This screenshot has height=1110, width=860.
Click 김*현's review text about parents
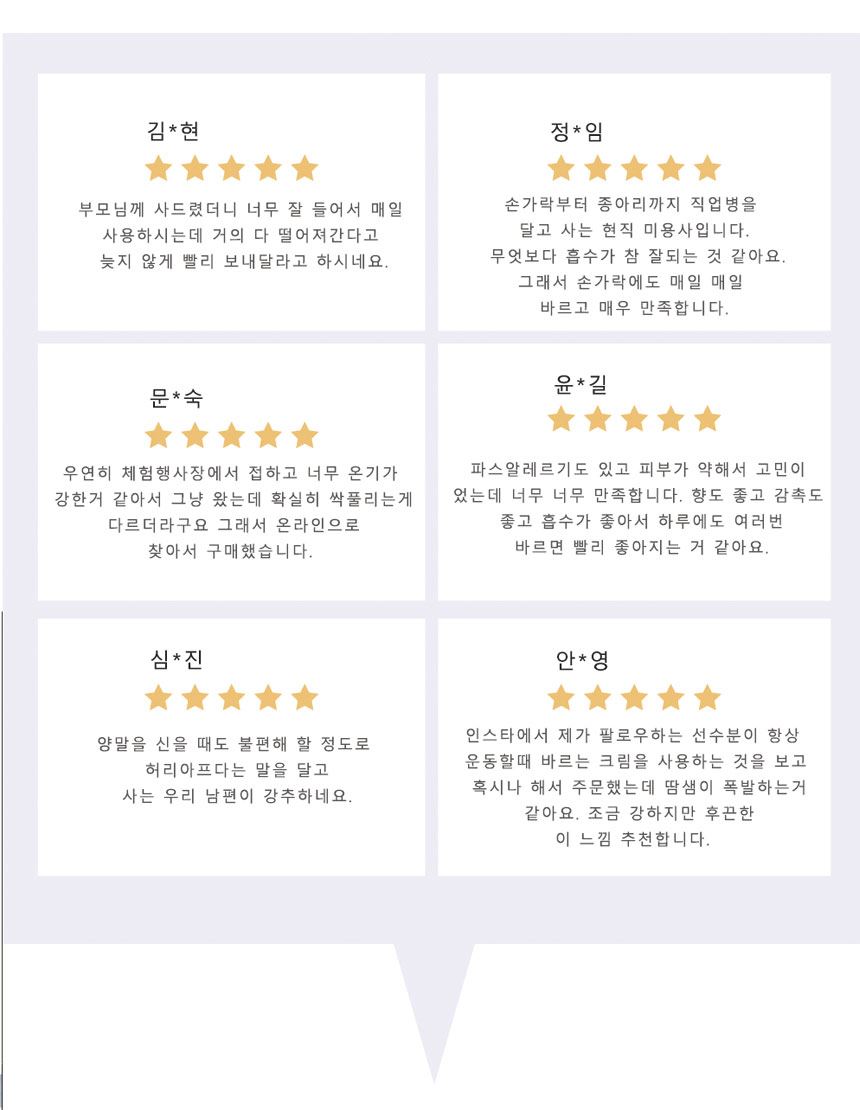pos(241,235)
